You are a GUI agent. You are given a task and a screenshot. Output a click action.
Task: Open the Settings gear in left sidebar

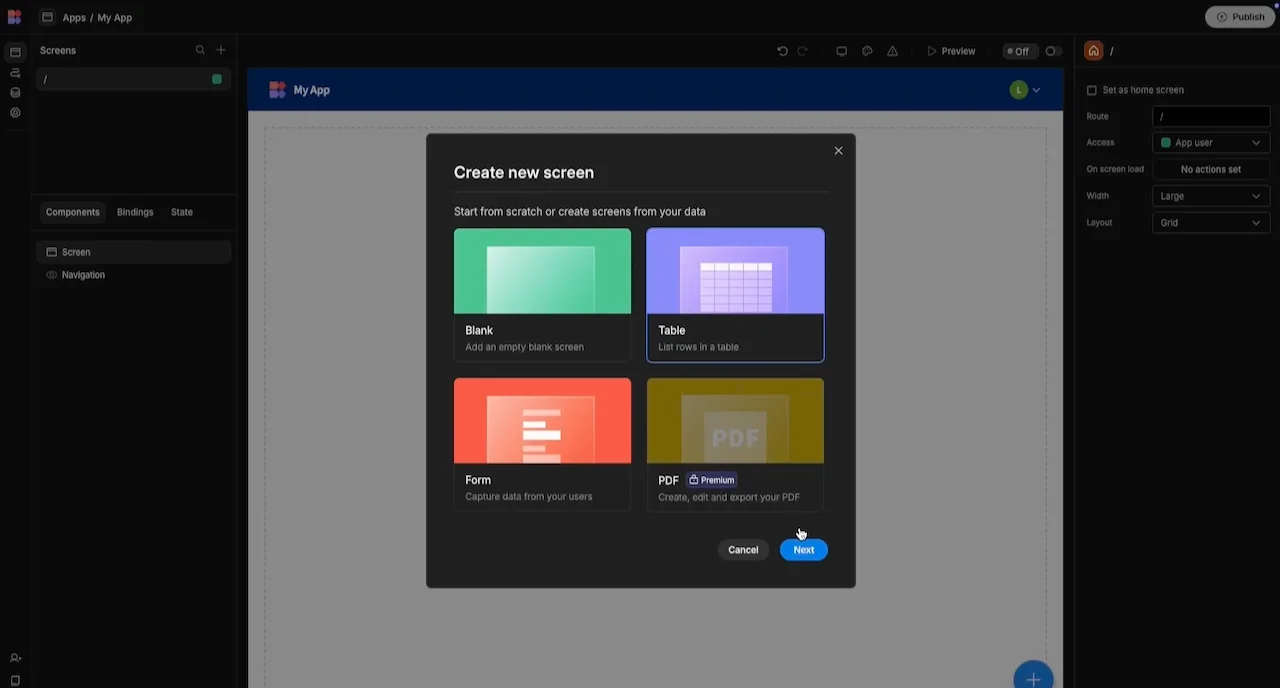point(15,113)
